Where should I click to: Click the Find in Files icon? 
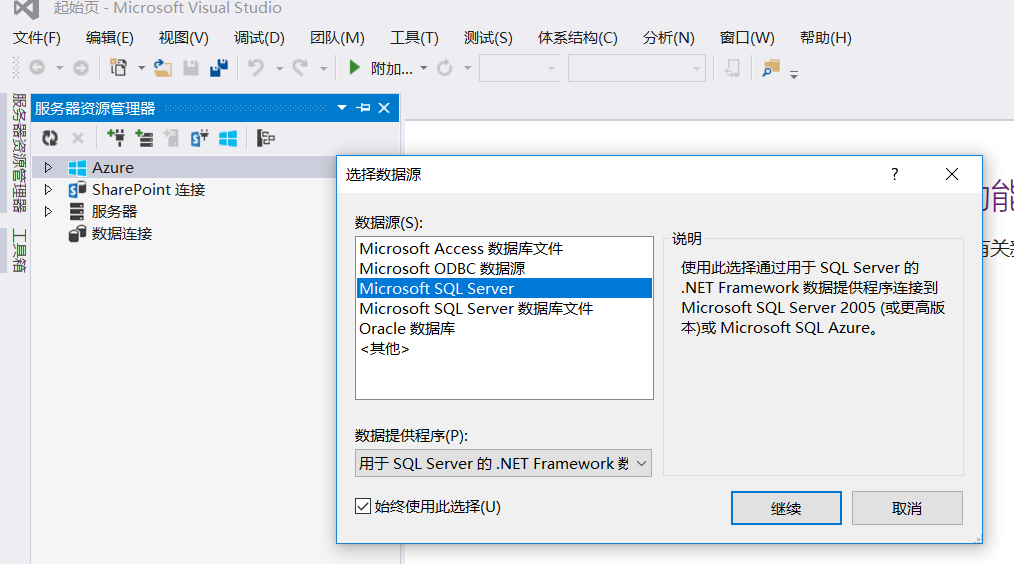point(770,68)
